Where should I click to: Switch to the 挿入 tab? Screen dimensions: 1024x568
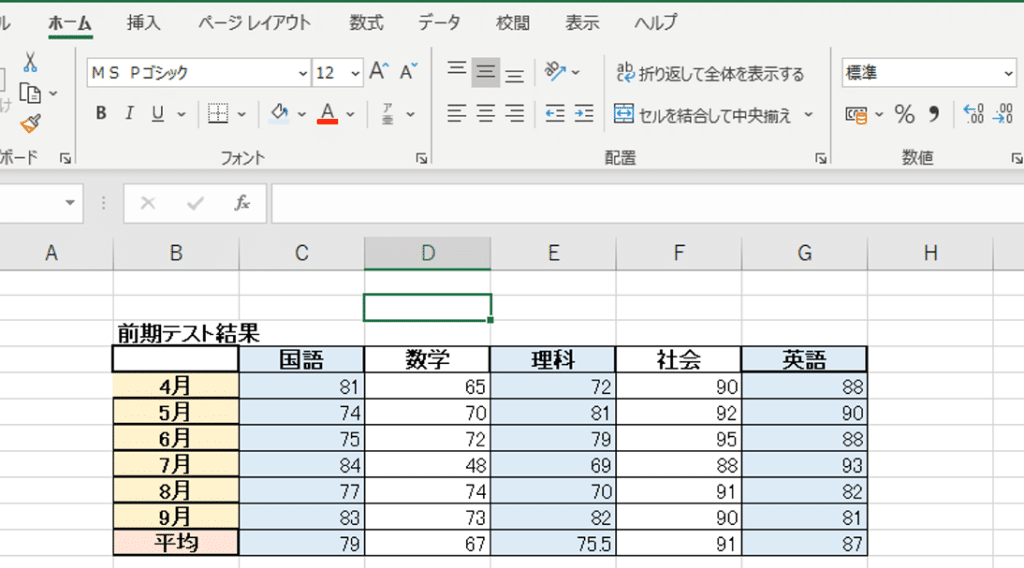click(143, 23)
